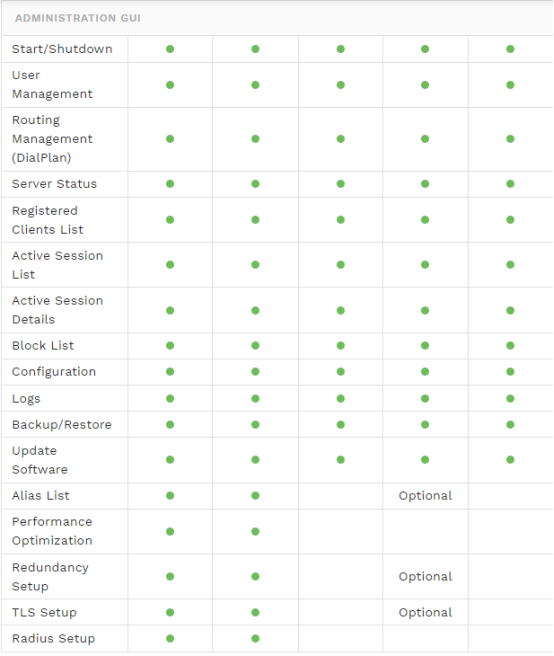
Task: Click the Update Software row label
Action: (x=40, y=460)
